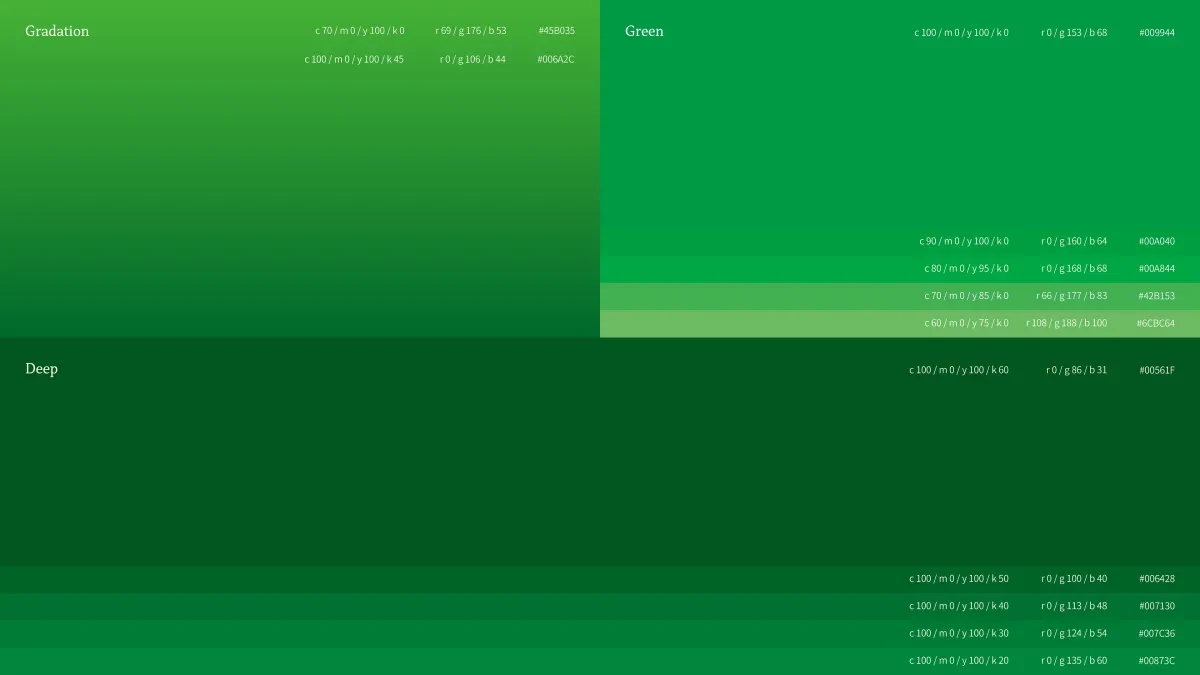This screenshot has width=1200, height=675.
Task: Click the RGB value "r 0 / g 106 / b 44"
Action: click(473, 59)
